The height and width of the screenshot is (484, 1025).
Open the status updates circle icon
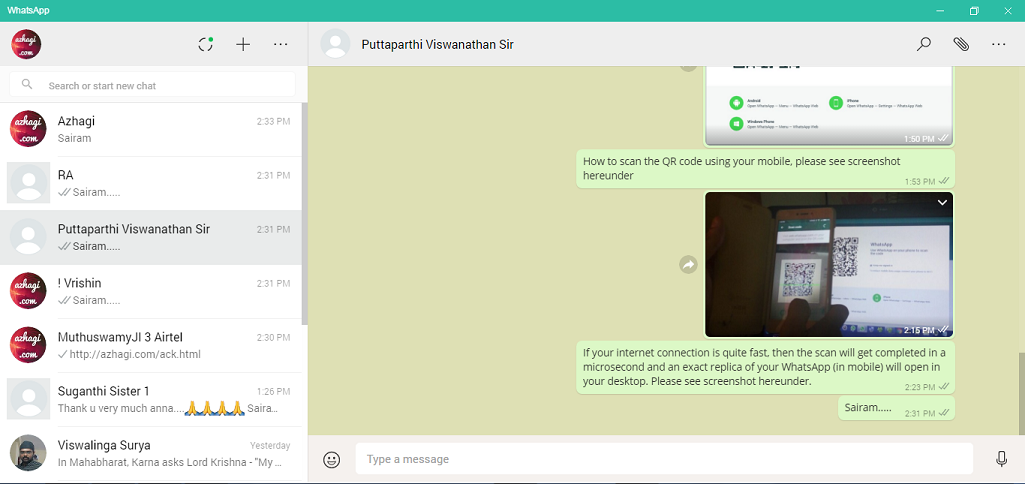pos(206,44)
